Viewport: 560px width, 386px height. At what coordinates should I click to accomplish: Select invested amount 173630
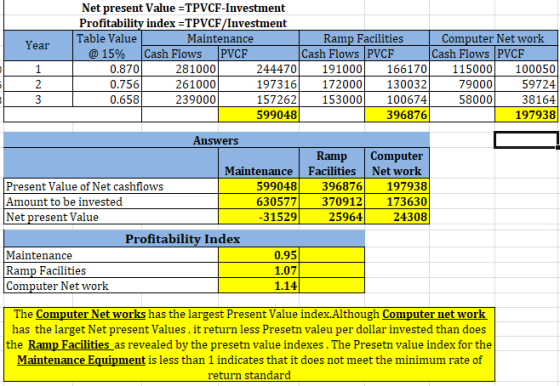397,201
